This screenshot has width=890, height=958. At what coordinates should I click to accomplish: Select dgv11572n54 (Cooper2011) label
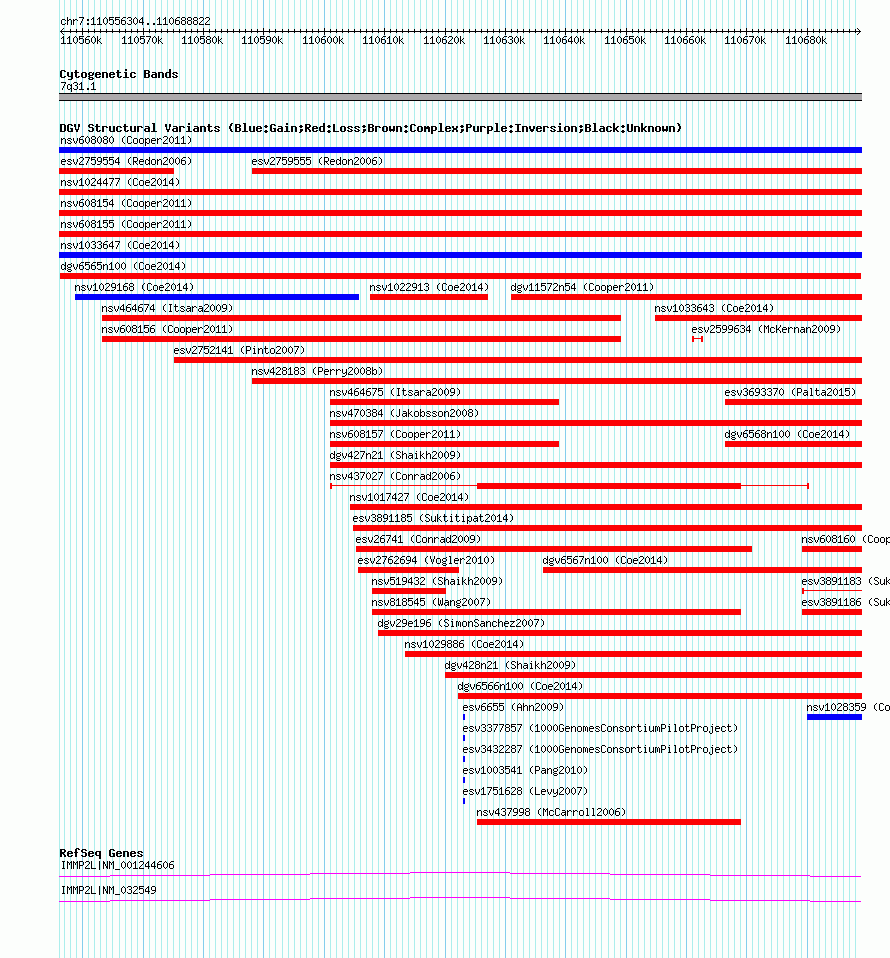582,287
